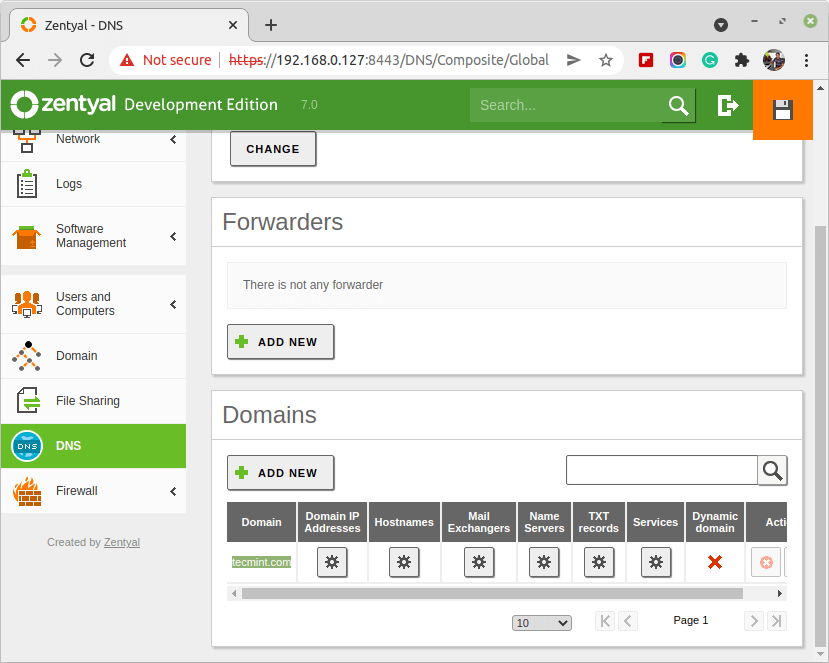Open Name Servers gear for tecmint.com
Screen dimensions: 829x663
click(544, 561)
